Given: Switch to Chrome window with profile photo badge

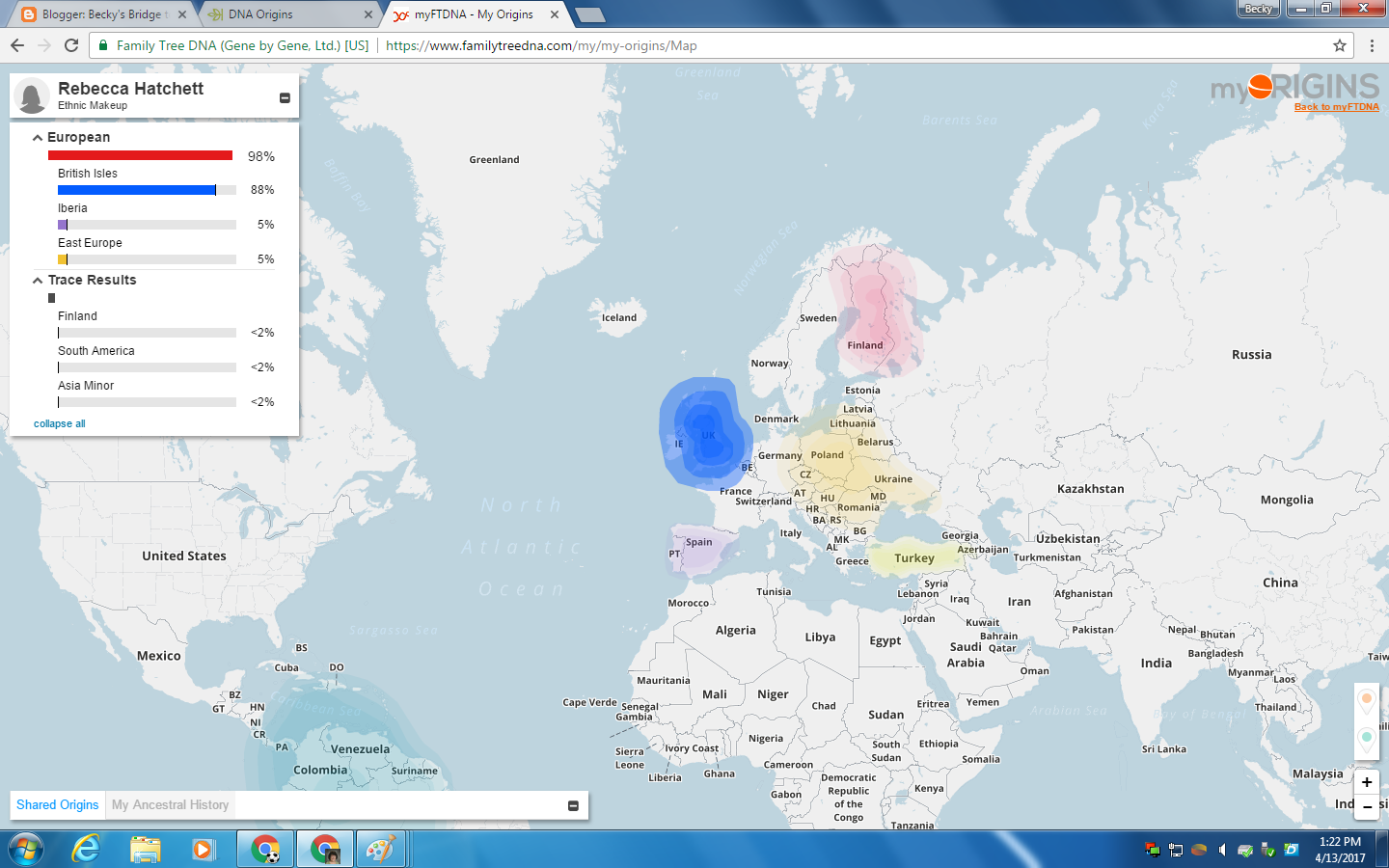Looking at the screenshot, I should click(325, 850).
